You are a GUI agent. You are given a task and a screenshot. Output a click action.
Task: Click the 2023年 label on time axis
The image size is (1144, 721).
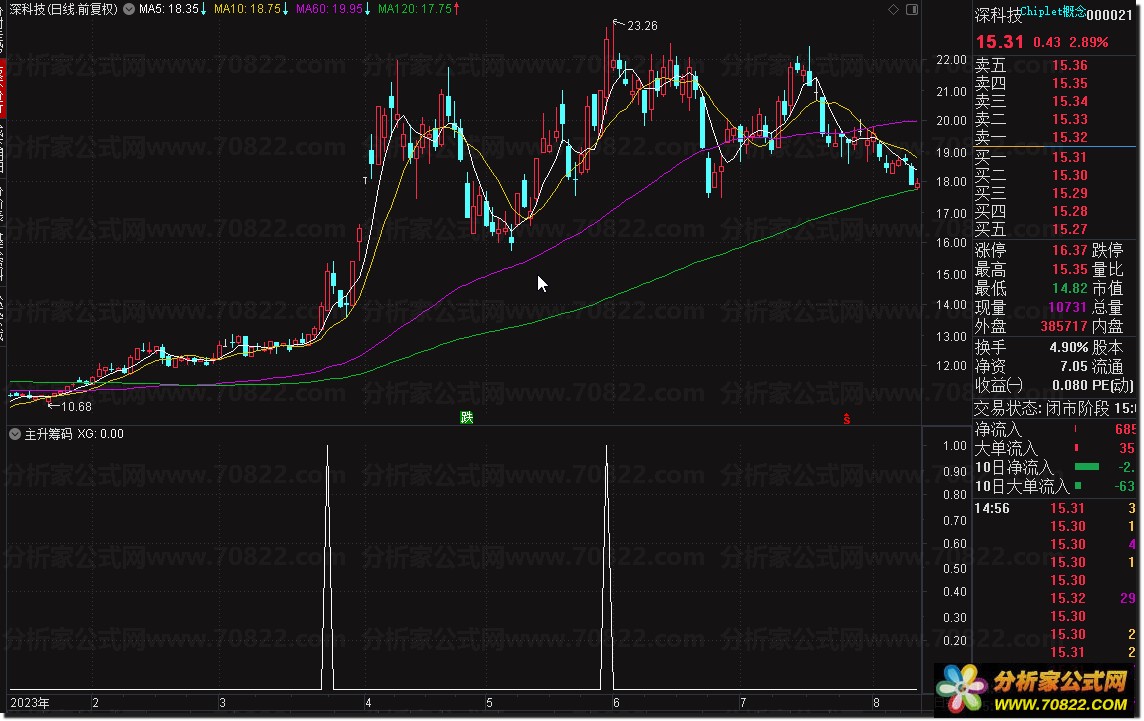30,703
